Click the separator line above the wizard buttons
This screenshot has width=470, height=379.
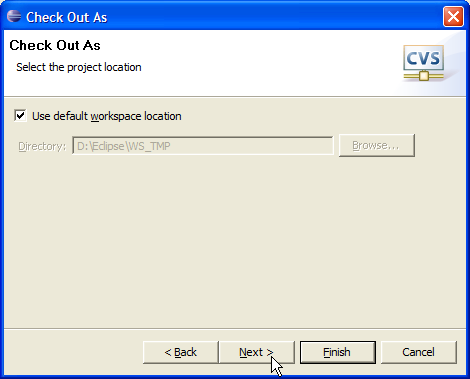pos(235,329)
